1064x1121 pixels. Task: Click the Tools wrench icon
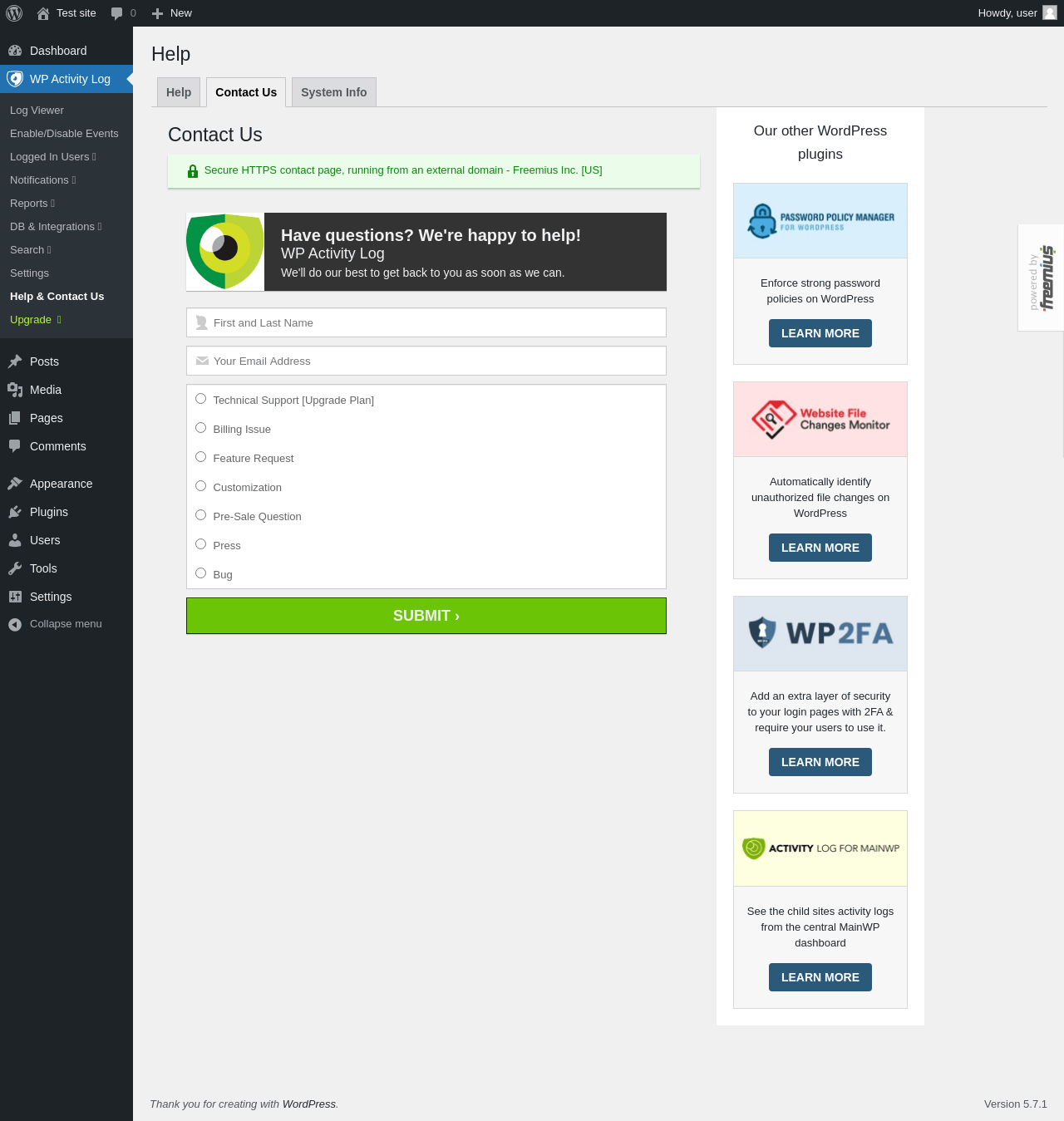click(15, 568)
